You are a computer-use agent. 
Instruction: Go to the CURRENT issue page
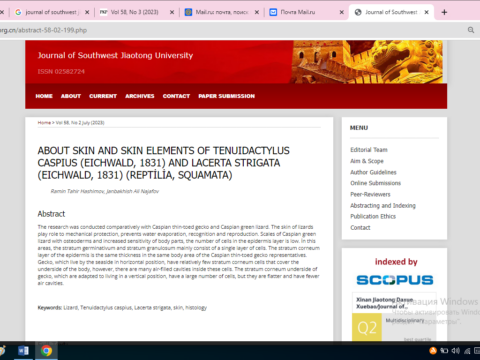coord(103,96)
